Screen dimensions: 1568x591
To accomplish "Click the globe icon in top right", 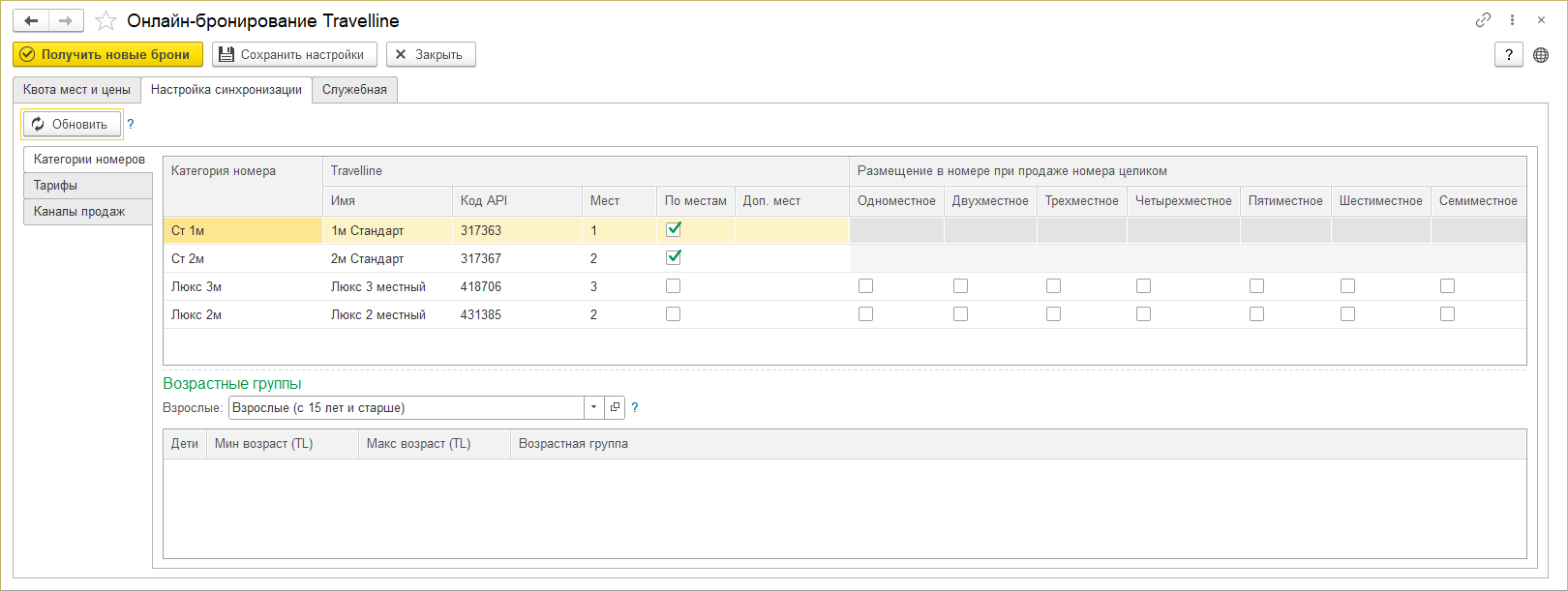I will (x=1541, y=55).
